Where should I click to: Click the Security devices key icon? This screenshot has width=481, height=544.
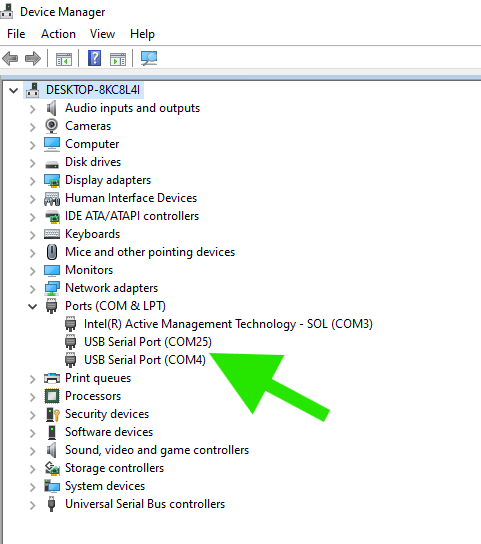click(52, 414)
